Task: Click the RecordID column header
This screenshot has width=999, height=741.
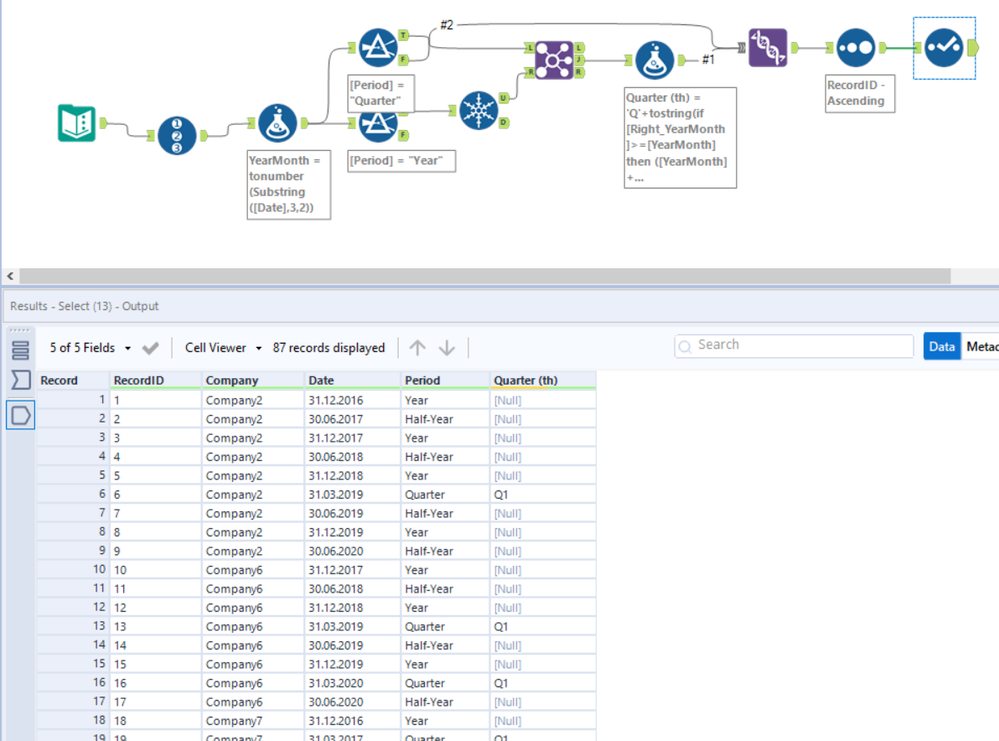Action: pyautogui.click(x=156, y=380)
